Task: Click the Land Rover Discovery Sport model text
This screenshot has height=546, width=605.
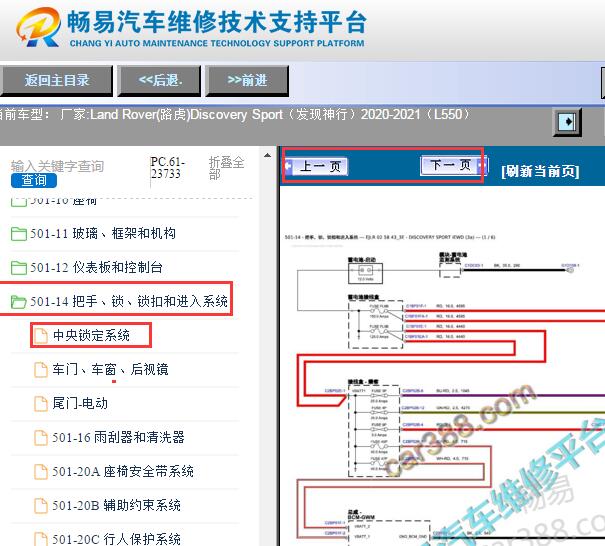Action: (264, 115)
